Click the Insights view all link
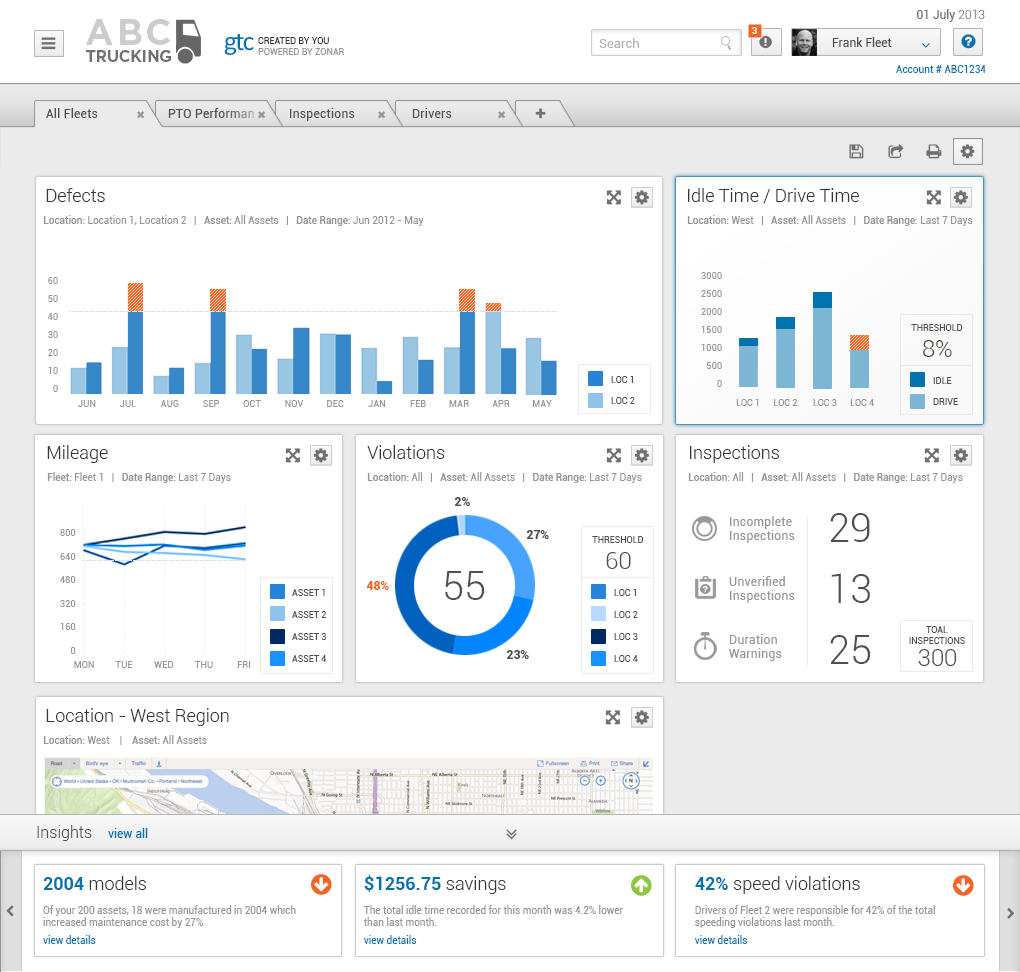This screenshot has width=1020, height=972. click(x=127, y=833)
